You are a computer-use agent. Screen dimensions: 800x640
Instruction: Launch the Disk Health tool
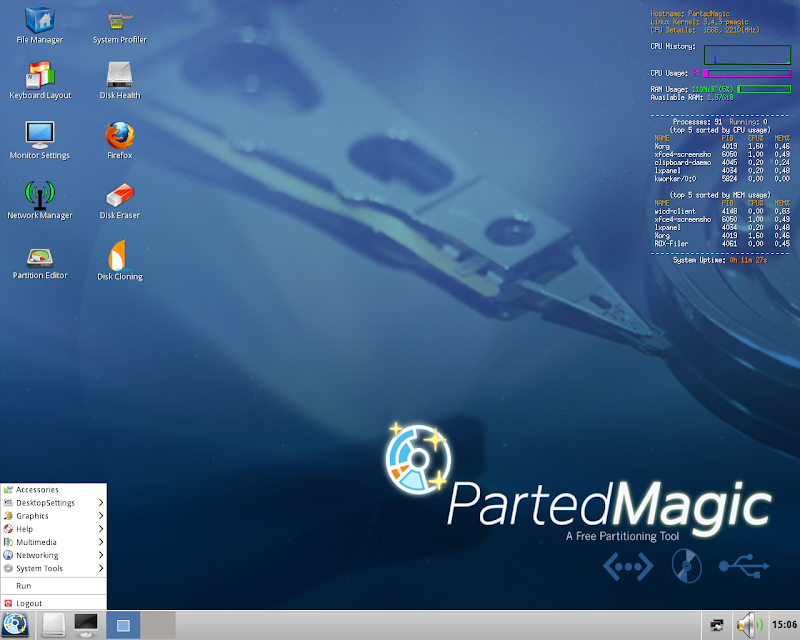[x=120, y=81]
